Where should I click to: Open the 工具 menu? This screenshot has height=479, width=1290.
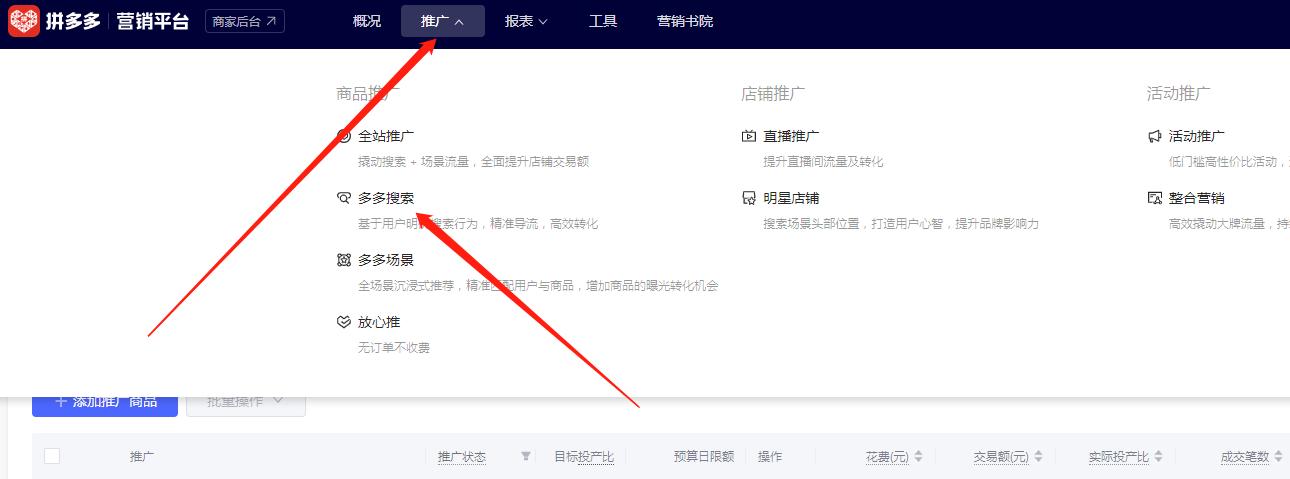tap(603, 21)
